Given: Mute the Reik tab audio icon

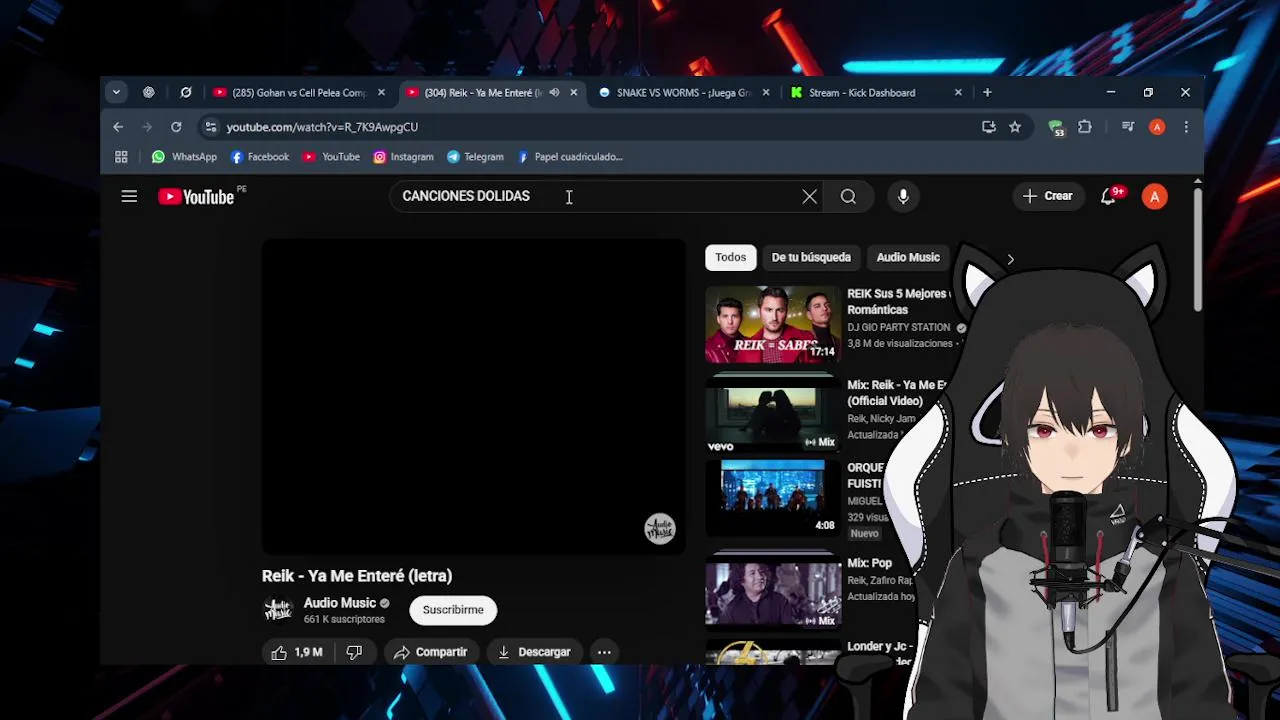Looking at the screenshot, I should [x=554, y=92].
